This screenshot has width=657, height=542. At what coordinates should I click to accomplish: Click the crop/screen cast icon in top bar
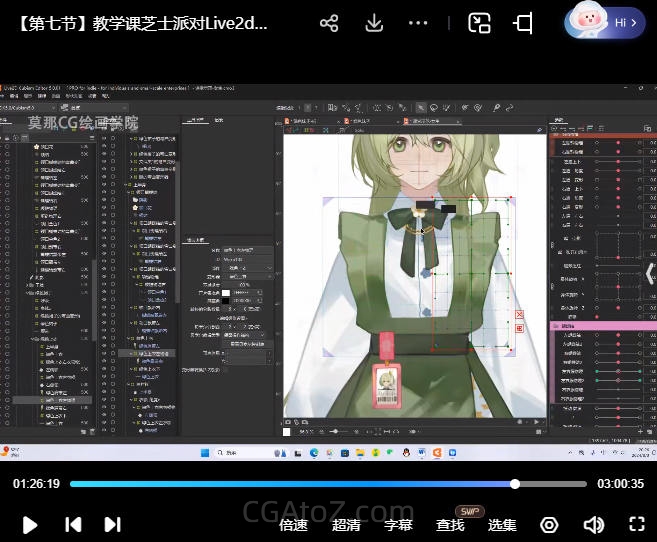tap(524, 23)
